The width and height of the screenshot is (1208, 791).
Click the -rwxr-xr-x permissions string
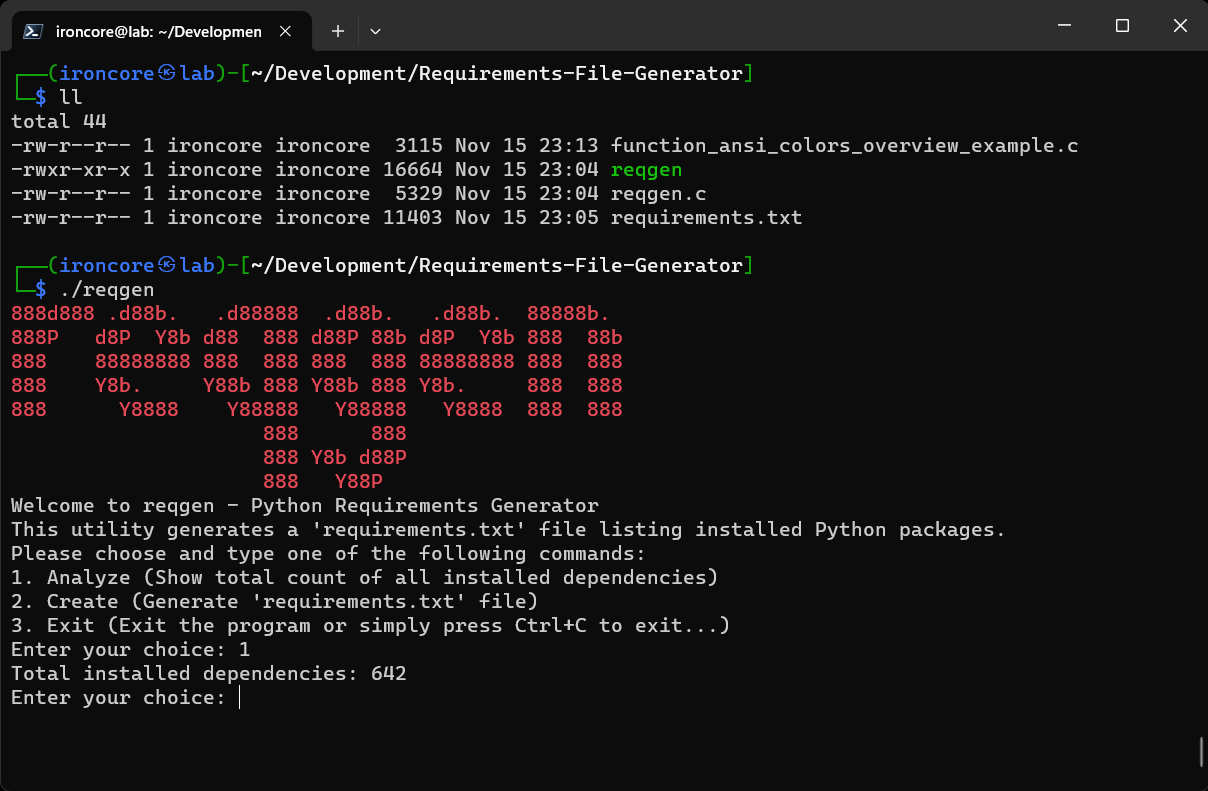pyautogui.click(x=71, y=170)
